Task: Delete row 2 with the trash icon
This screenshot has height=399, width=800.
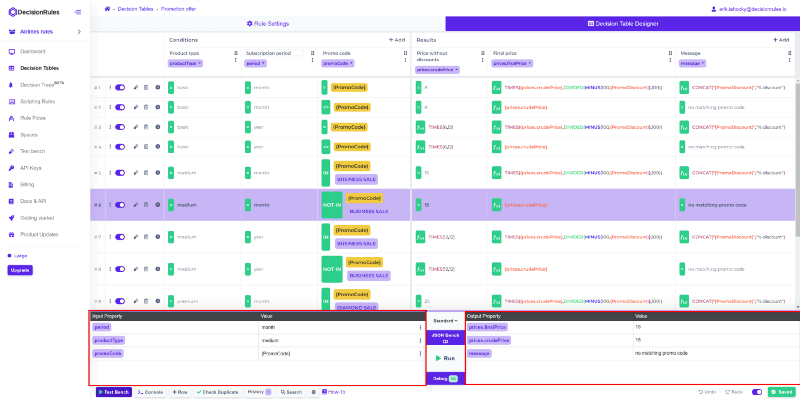Action: point(146,107)
